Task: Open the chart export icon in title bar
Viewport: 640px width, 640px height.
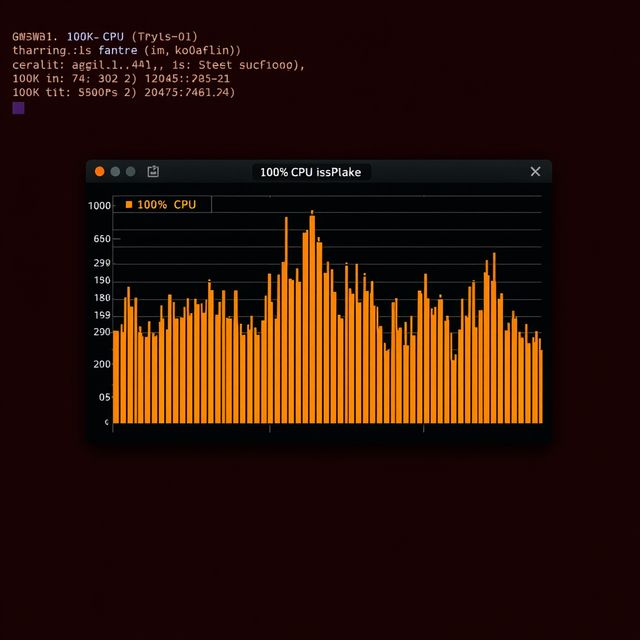Action: click(x=153, y=171)
